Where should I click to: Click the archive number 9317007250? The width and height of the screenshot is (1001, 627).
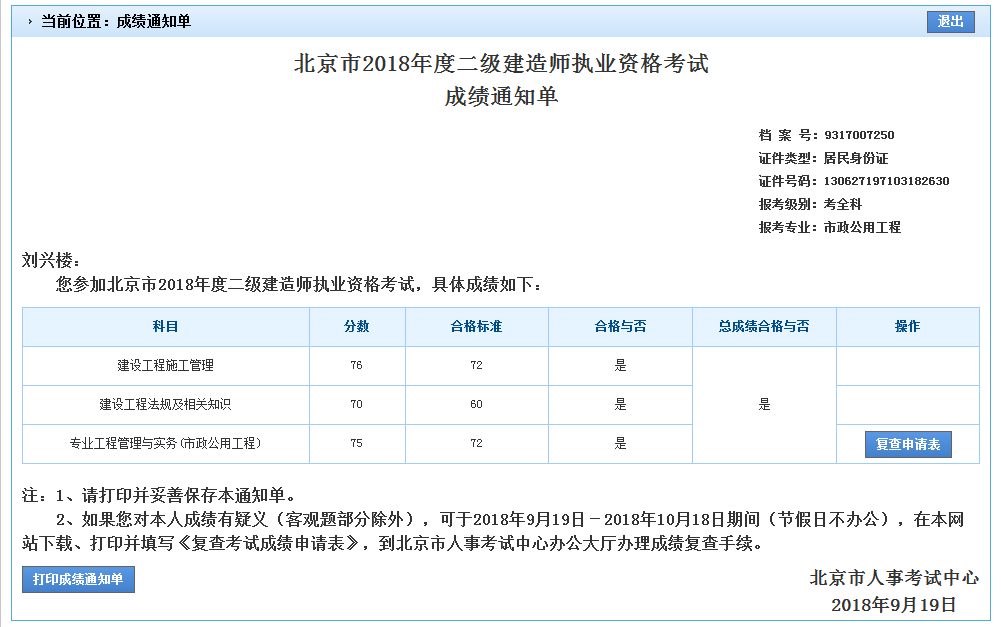click(x=858, y=135)
